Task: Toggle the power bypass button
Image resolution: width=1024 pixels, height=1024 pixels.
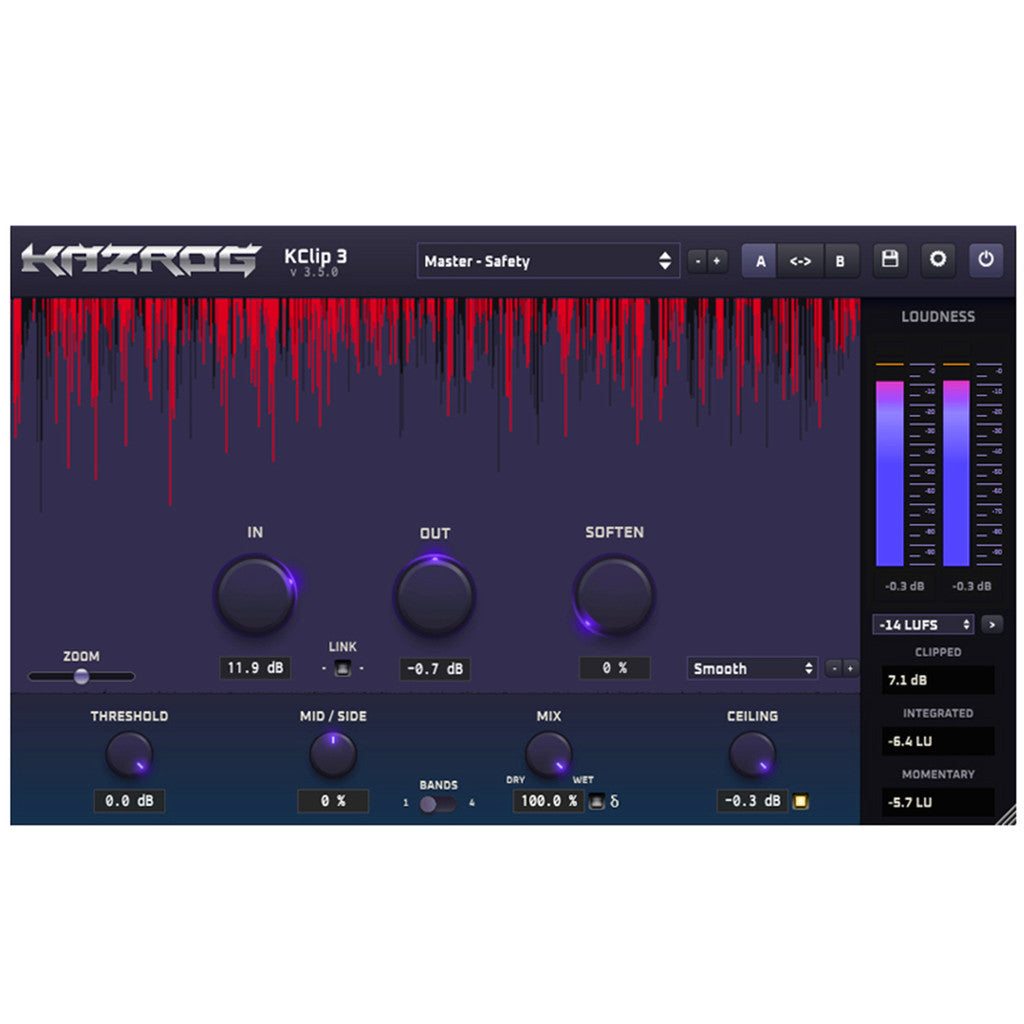Action: [x=985, y=260]
